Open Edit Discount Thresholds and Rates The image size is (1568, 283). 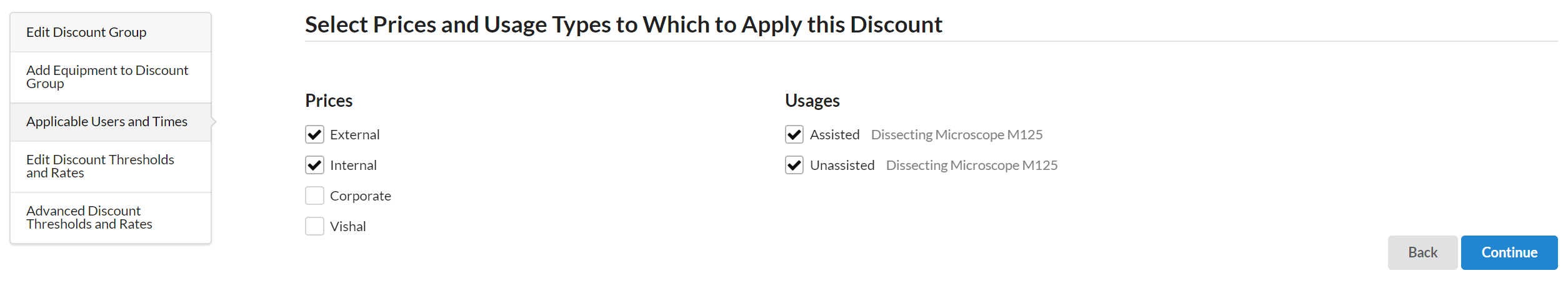tap(100, 166)
